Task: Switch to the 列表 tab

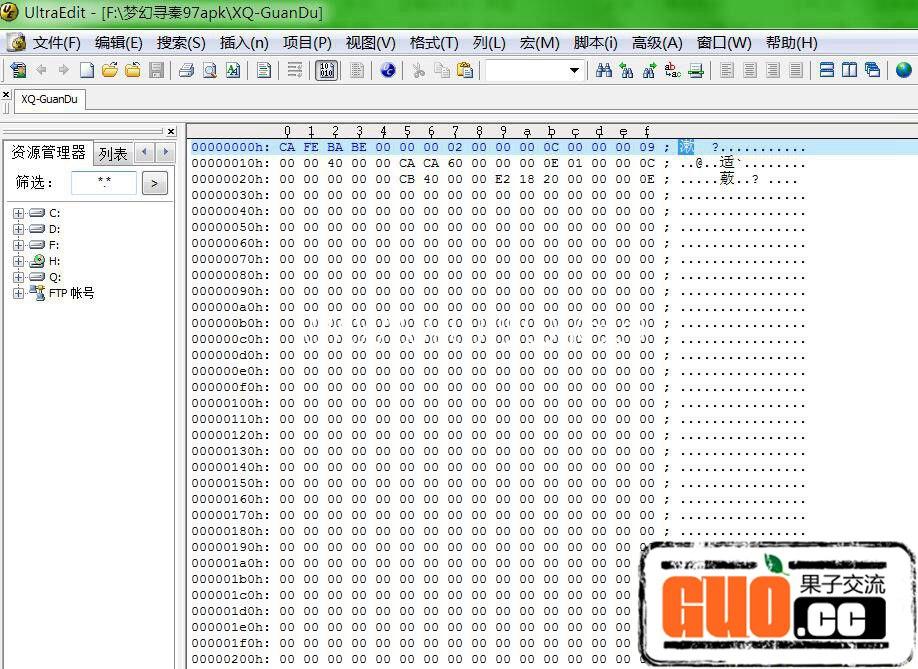Action: pos(113,154)
